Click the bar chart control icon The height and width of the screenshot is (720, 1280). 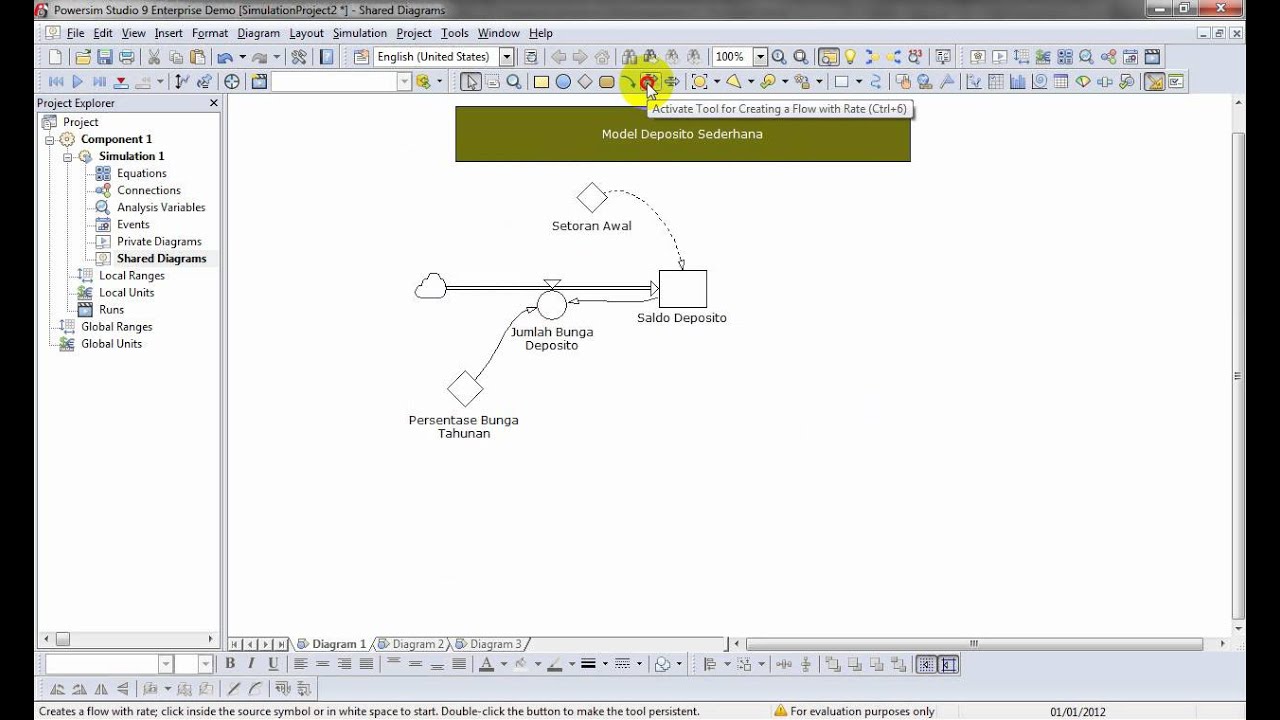click(x=1018, y=82)
